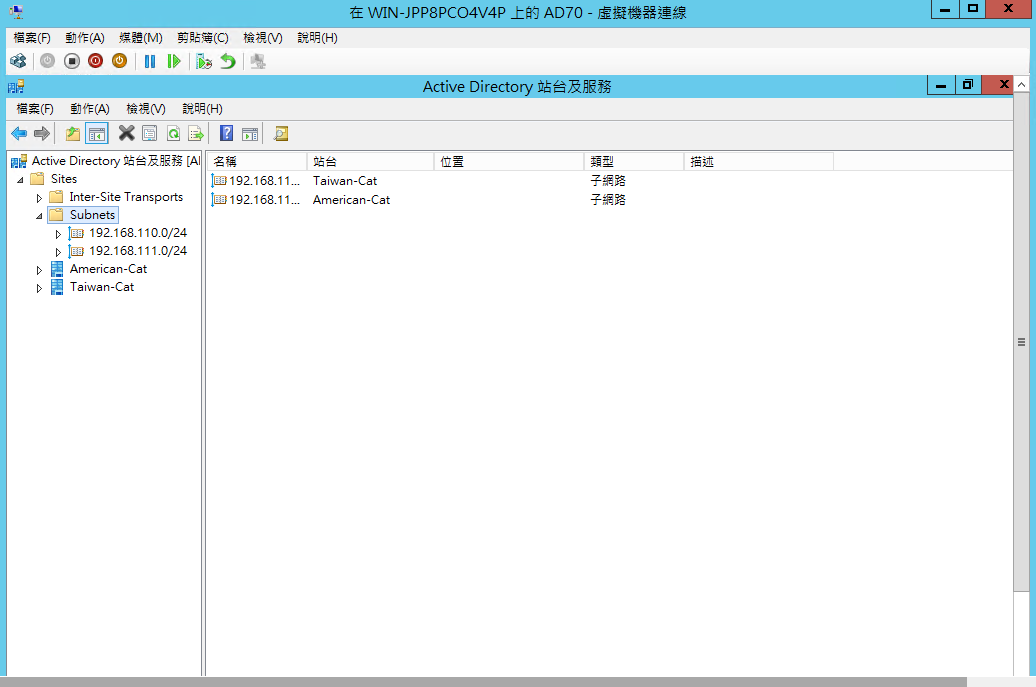Expand the 192.168.110.0/24 tree node
1036x687 pixels.
58,234
